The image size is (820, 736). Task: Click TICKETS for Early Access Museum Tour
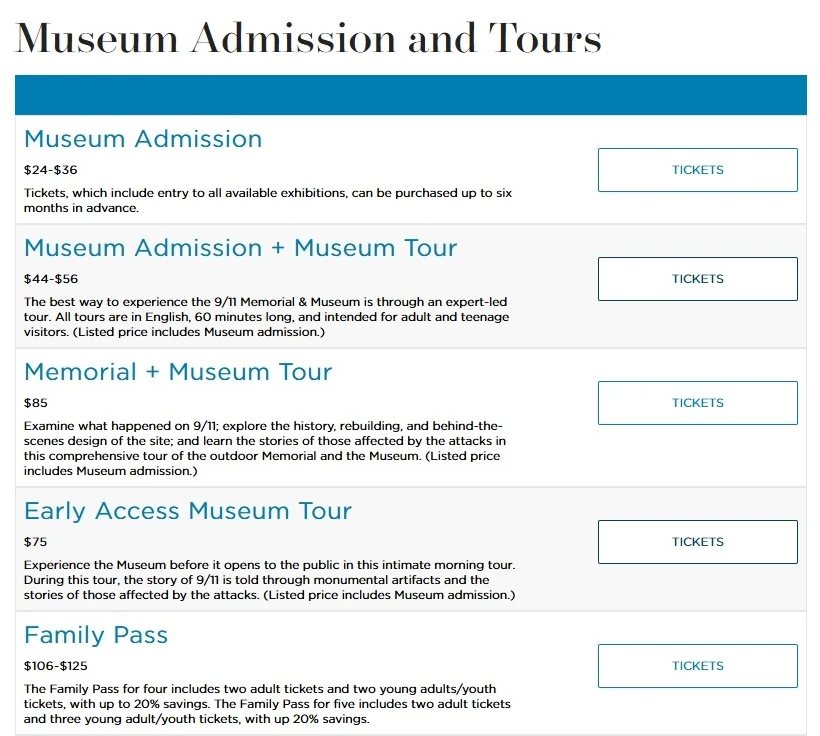697,541
